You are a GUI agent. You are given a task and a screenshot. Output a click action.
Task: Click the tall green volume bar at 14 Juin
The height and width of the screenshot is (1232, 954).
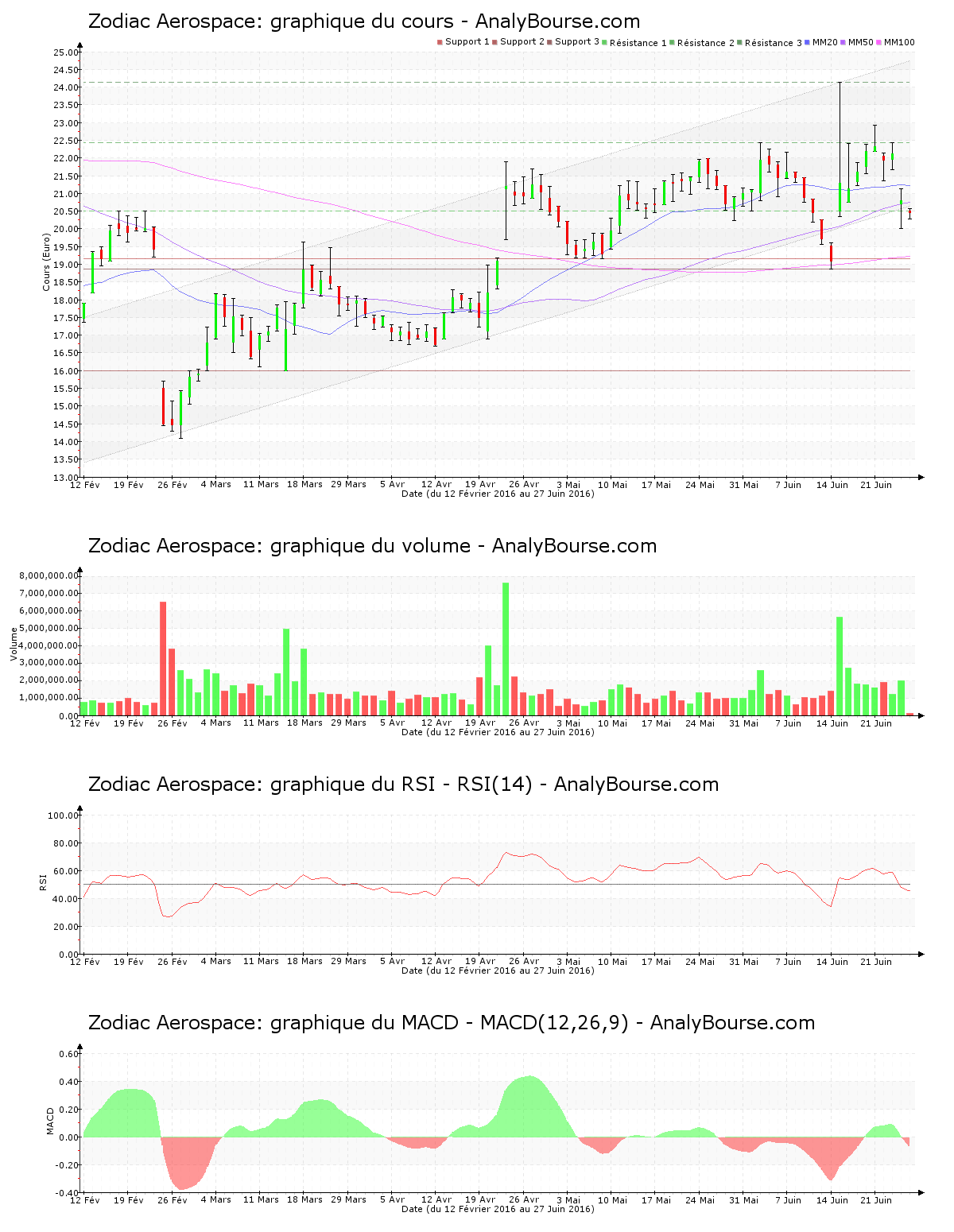(x=839, y=666)
